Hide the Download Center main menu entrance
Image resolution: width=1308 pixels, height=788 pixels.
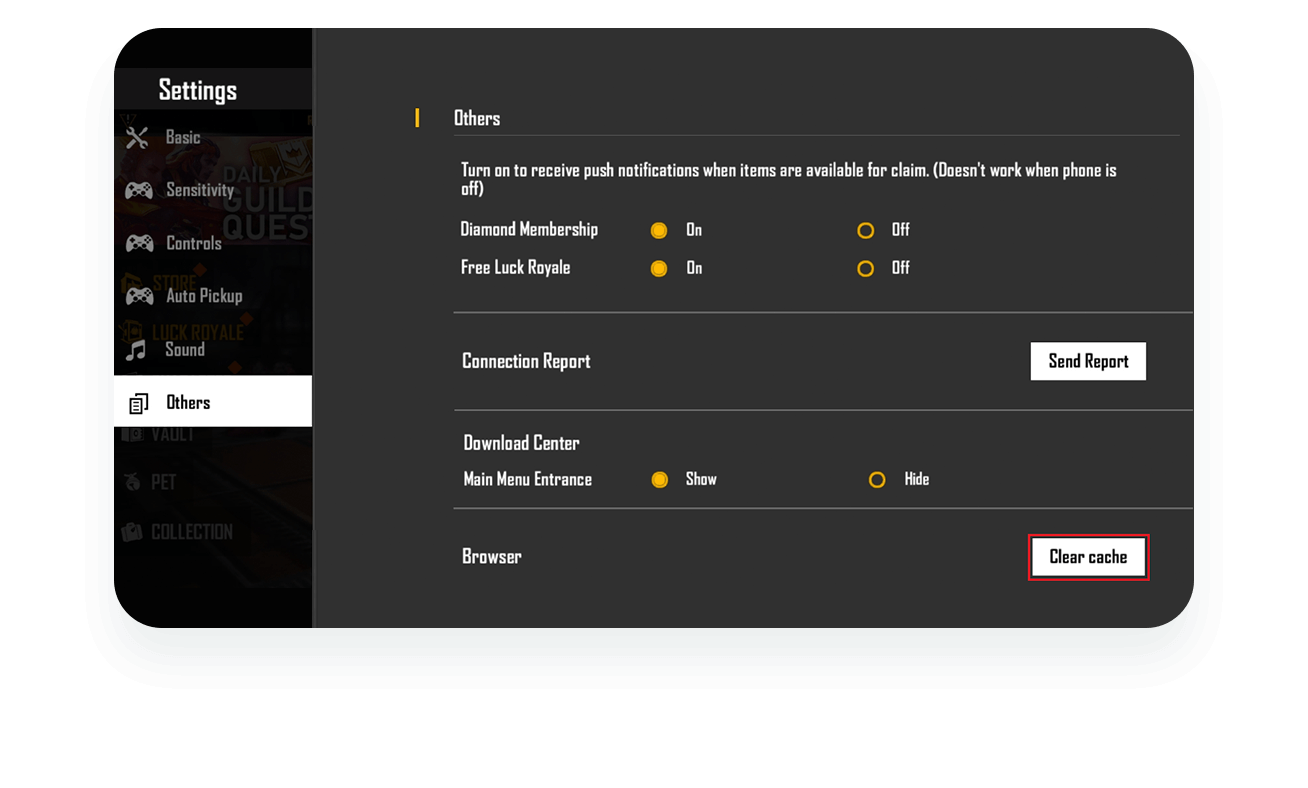pos(877,479)
